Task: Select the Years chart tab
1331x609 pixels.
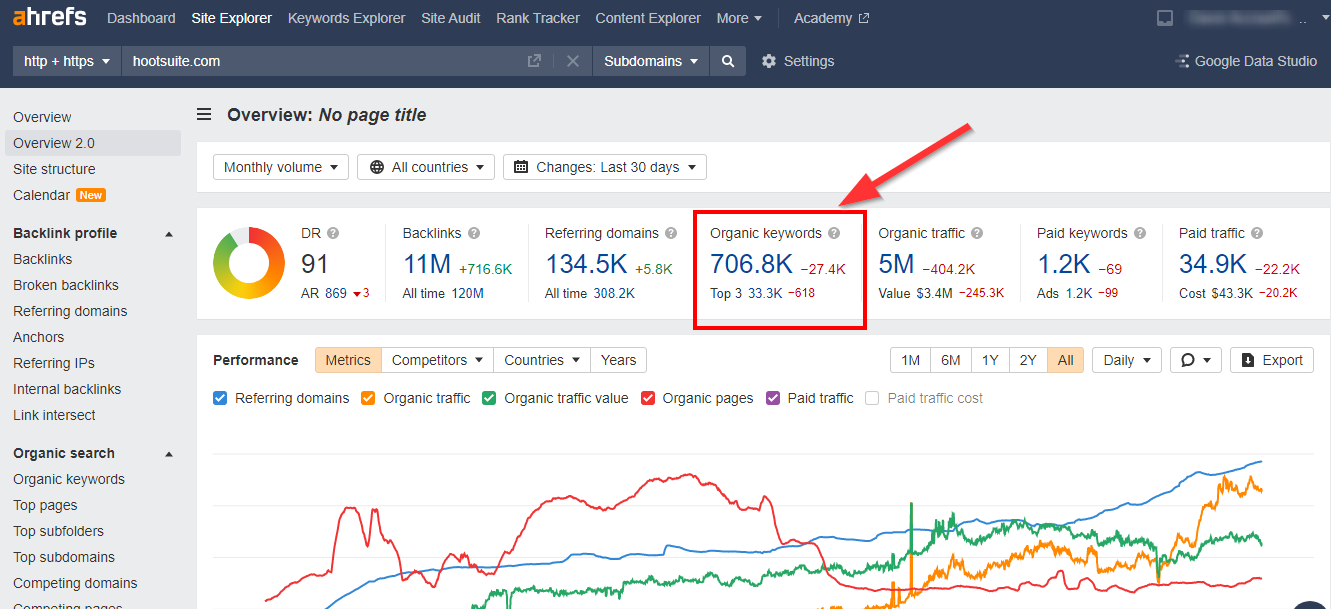Action: coord(618,360)
